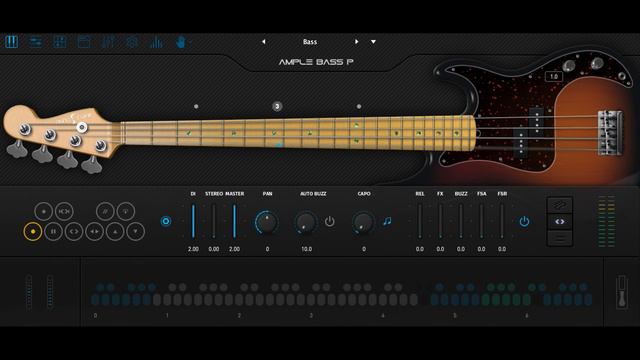
Task: Select the top fingering mode button in stack
Action: click(560, 205)
